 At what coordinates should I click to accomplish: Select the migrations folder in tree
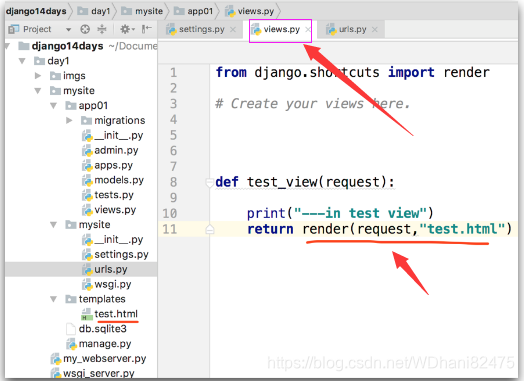[x=120, y=120]
